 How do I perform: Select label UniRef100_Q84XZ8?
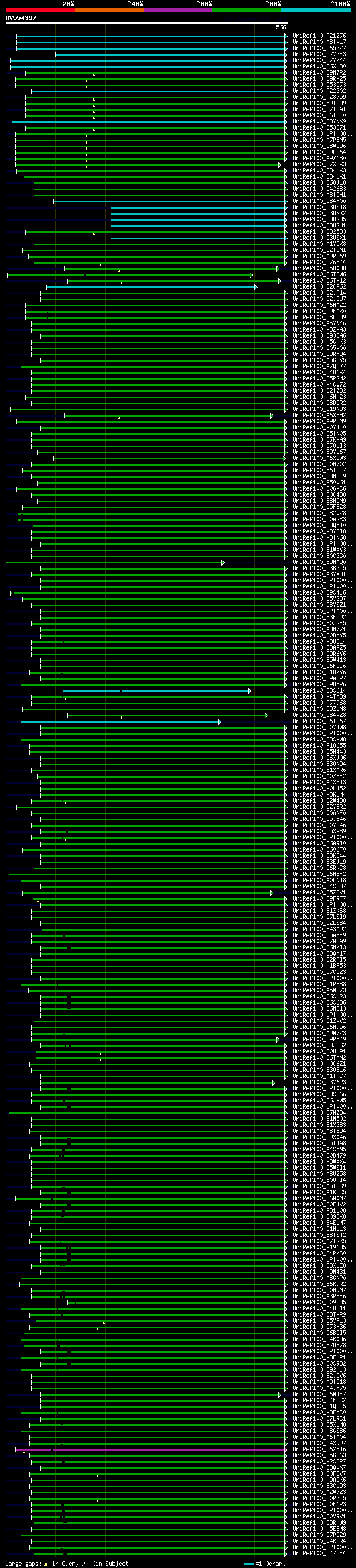point(319,715)
